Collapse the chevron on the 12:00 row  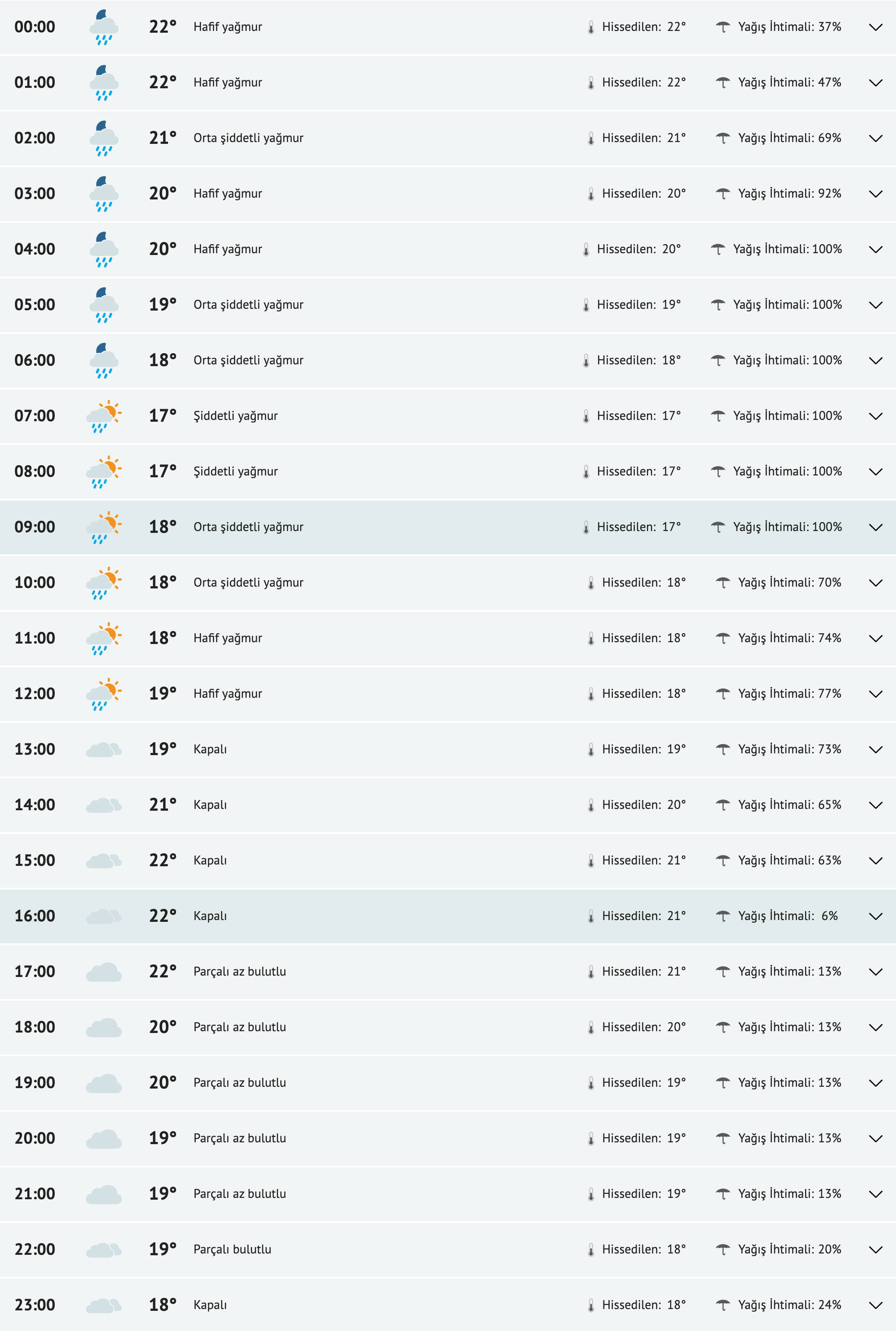[x=875, y=693]
